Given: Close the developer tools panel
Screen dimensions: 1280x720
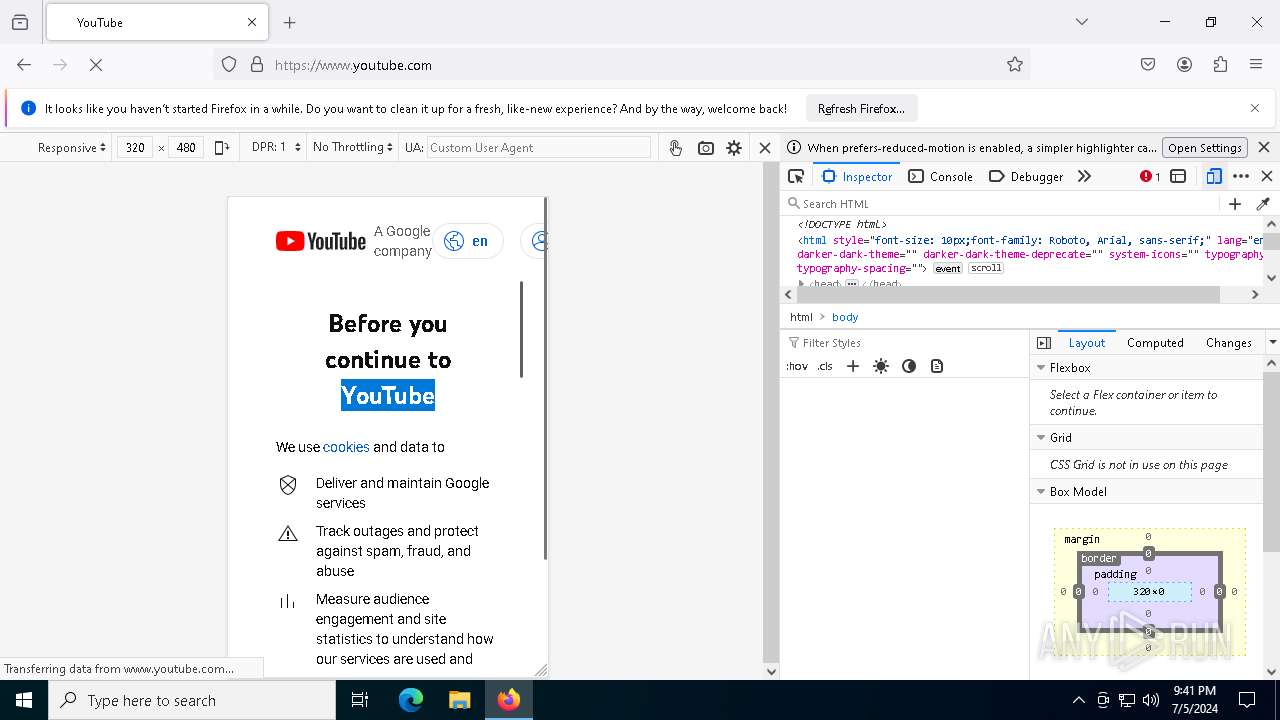Looking at the screenshot, I should pos(1267,176).
